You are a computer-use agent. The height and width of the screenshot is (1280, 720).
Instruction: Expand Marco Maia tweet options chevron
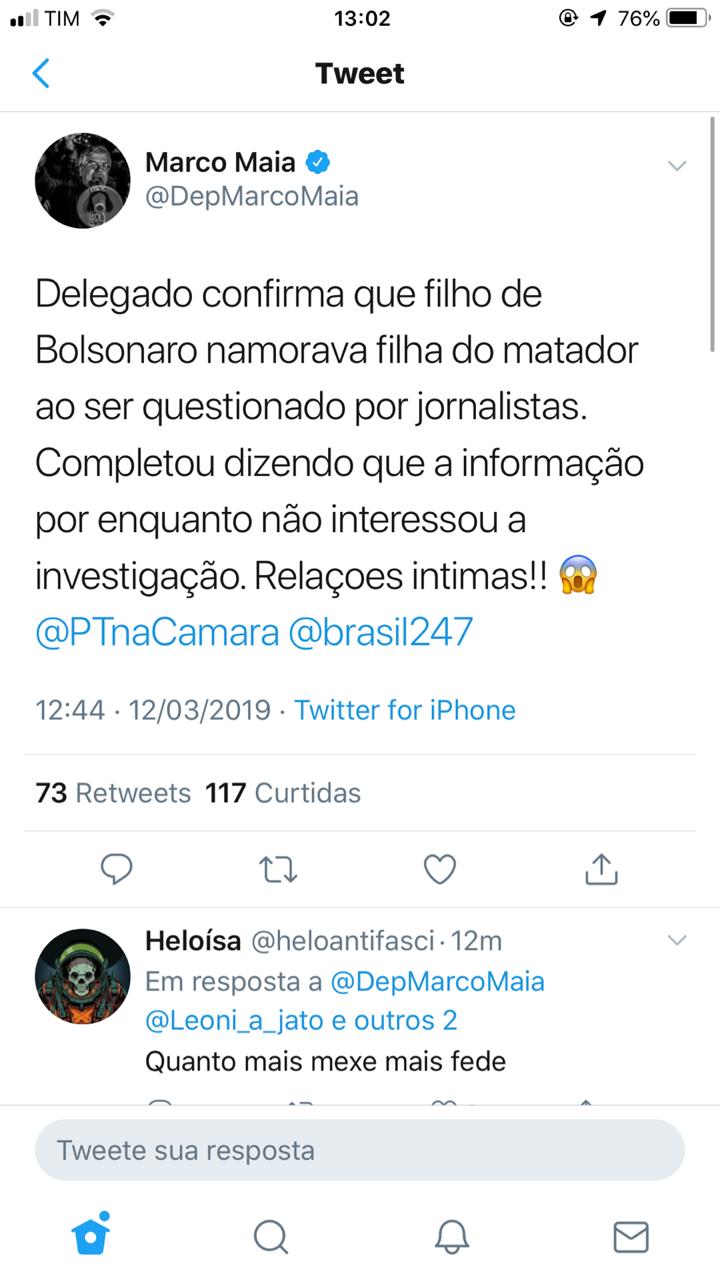point(677,166)
